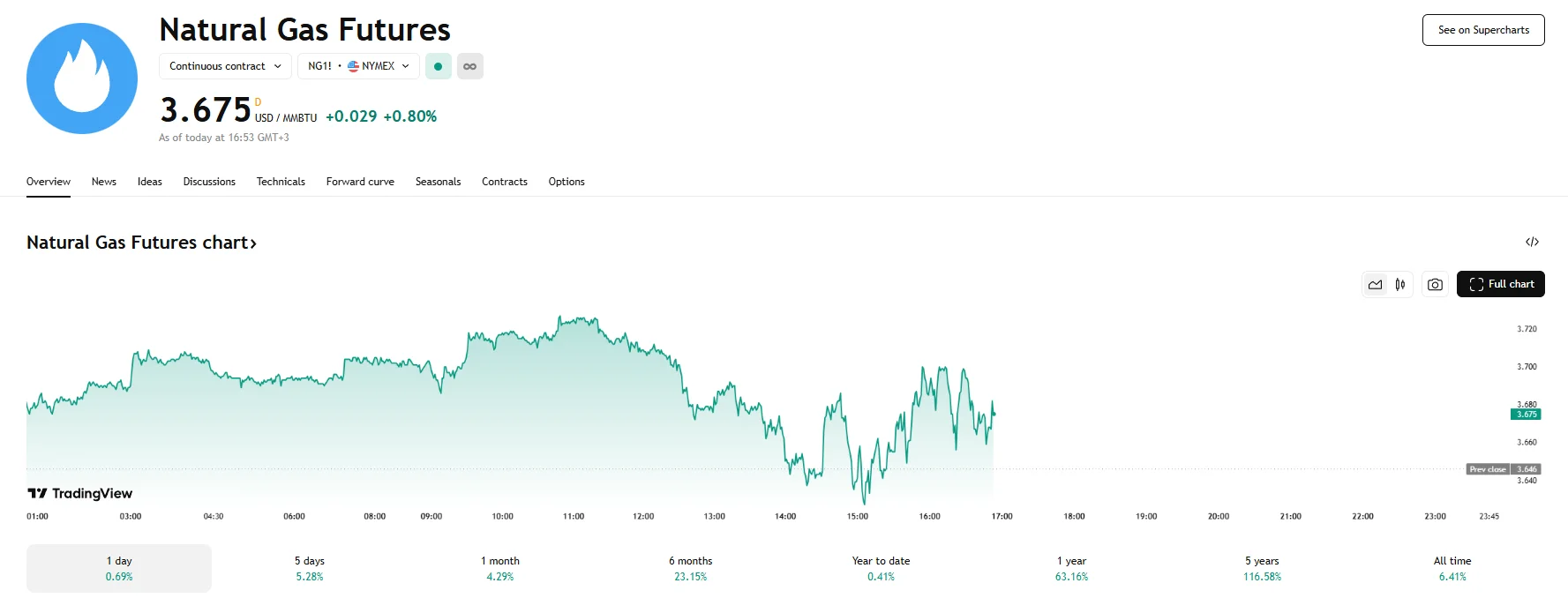Take a chart snapshot with camera icon
The width and height of the screenshot is (1568, 613).
[1435, 284]
